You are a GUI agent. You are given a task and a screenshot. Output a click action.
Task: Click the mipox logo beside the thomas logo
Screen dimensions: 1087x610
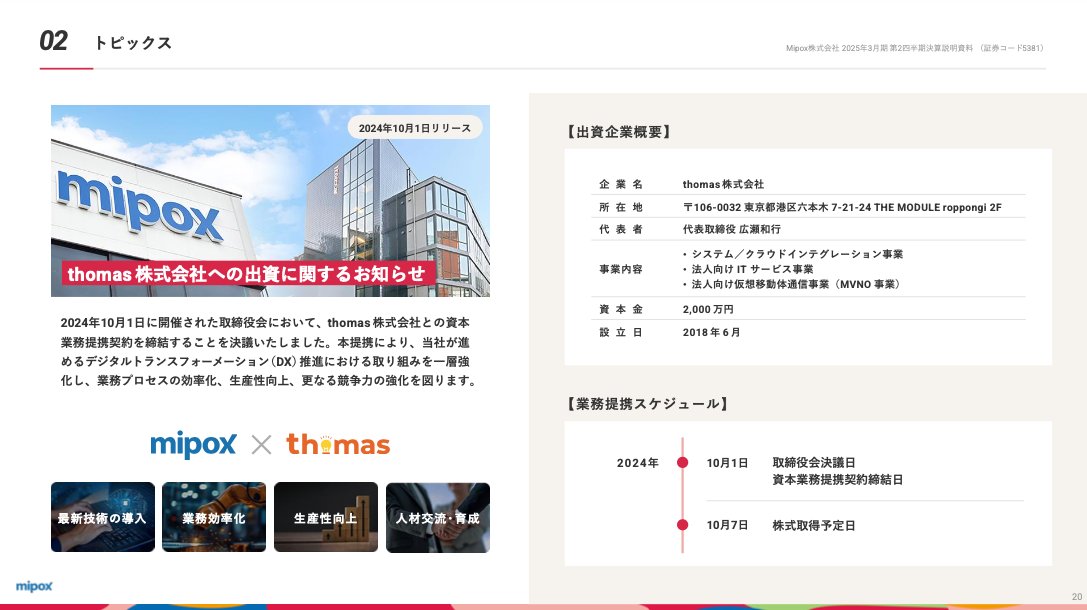[193, 444]
